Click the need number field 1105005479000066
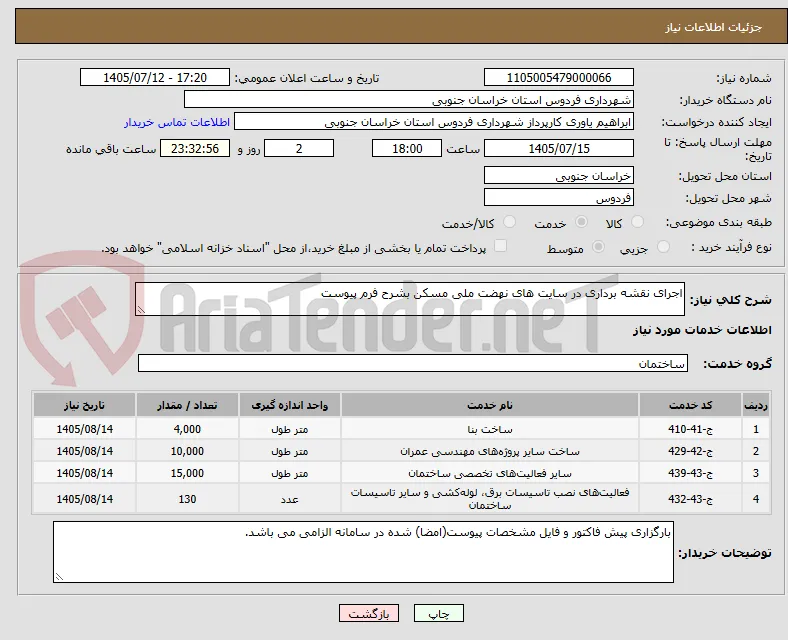Image resolution: width=788 pixels, height=640 pixels. point(558,78)
